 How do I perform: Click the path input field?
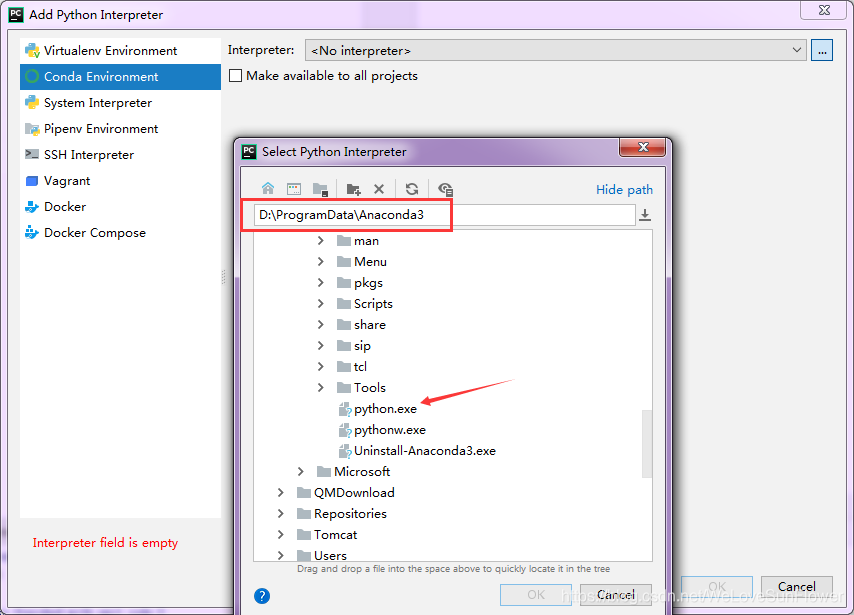pyautogui.click(x=444, y=215)
